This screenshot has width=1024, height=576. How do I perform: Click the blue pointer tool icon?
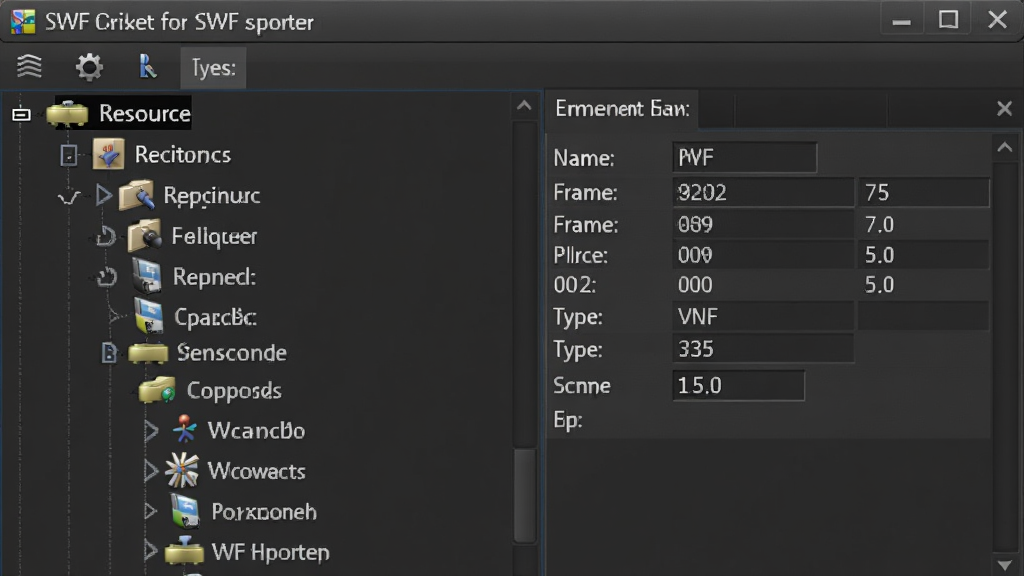(x=148, y=67)
